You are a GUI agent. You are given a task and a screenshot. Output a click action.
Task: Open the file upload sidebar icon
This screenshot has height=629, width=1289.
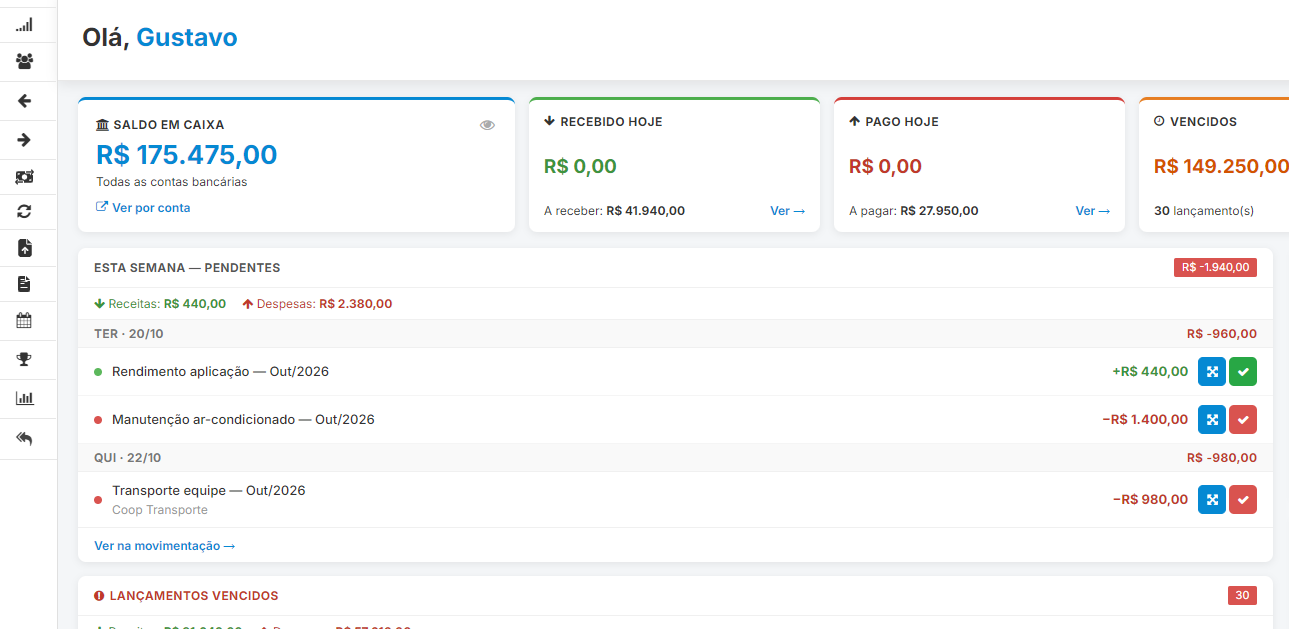[x=25, y=248]
